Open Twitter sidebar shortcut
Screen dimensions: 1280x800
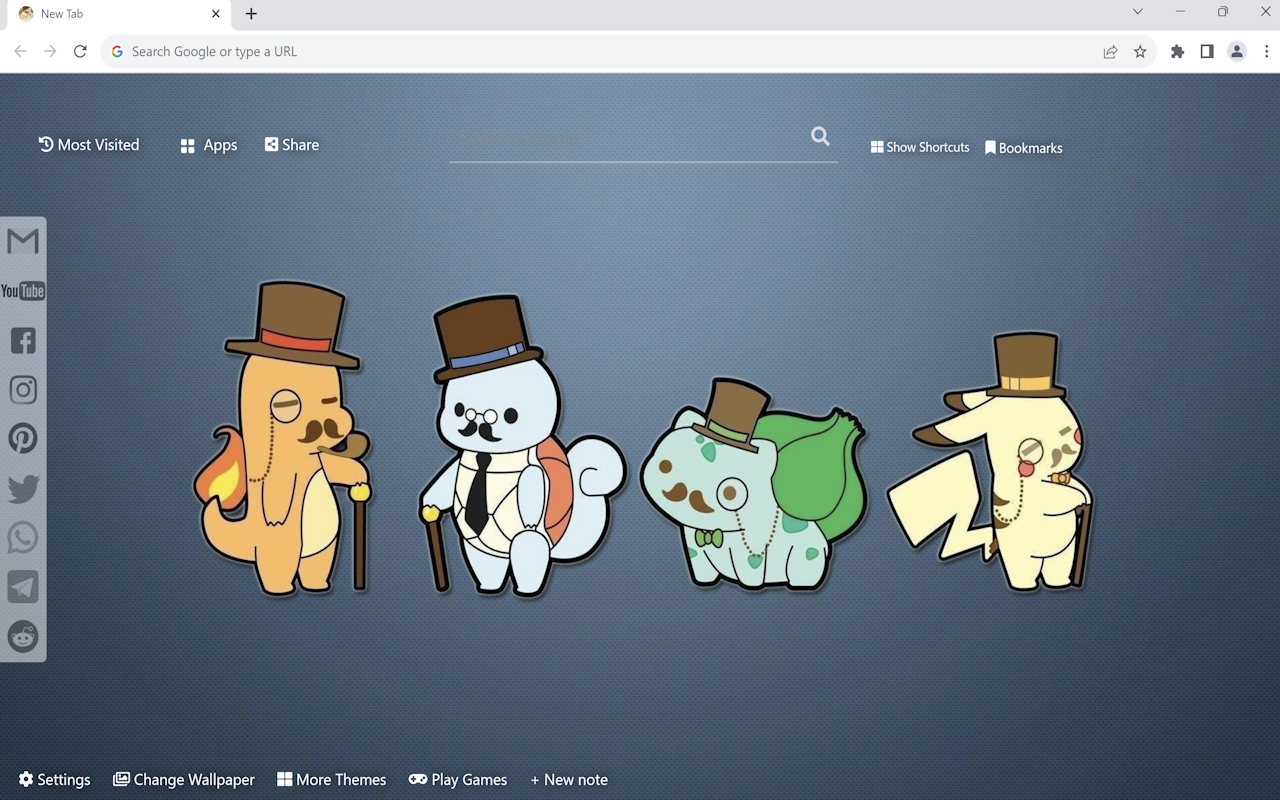pos(23,488)
